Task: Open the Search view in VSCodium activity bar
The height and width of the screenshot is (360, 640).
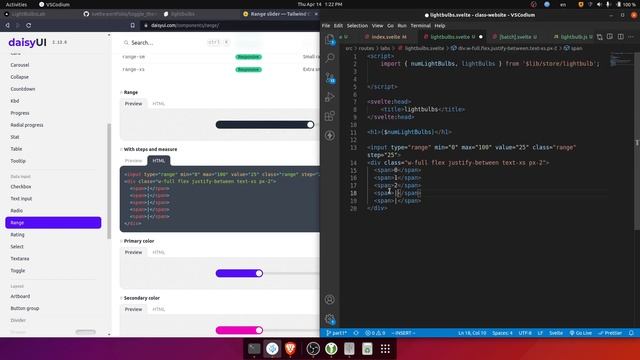Action: 330,58
